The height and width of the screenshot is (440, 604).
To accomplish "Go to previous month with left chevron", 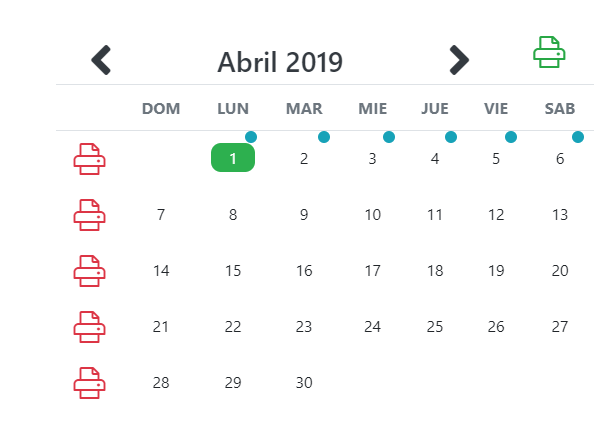I will [x=101, y=60].
